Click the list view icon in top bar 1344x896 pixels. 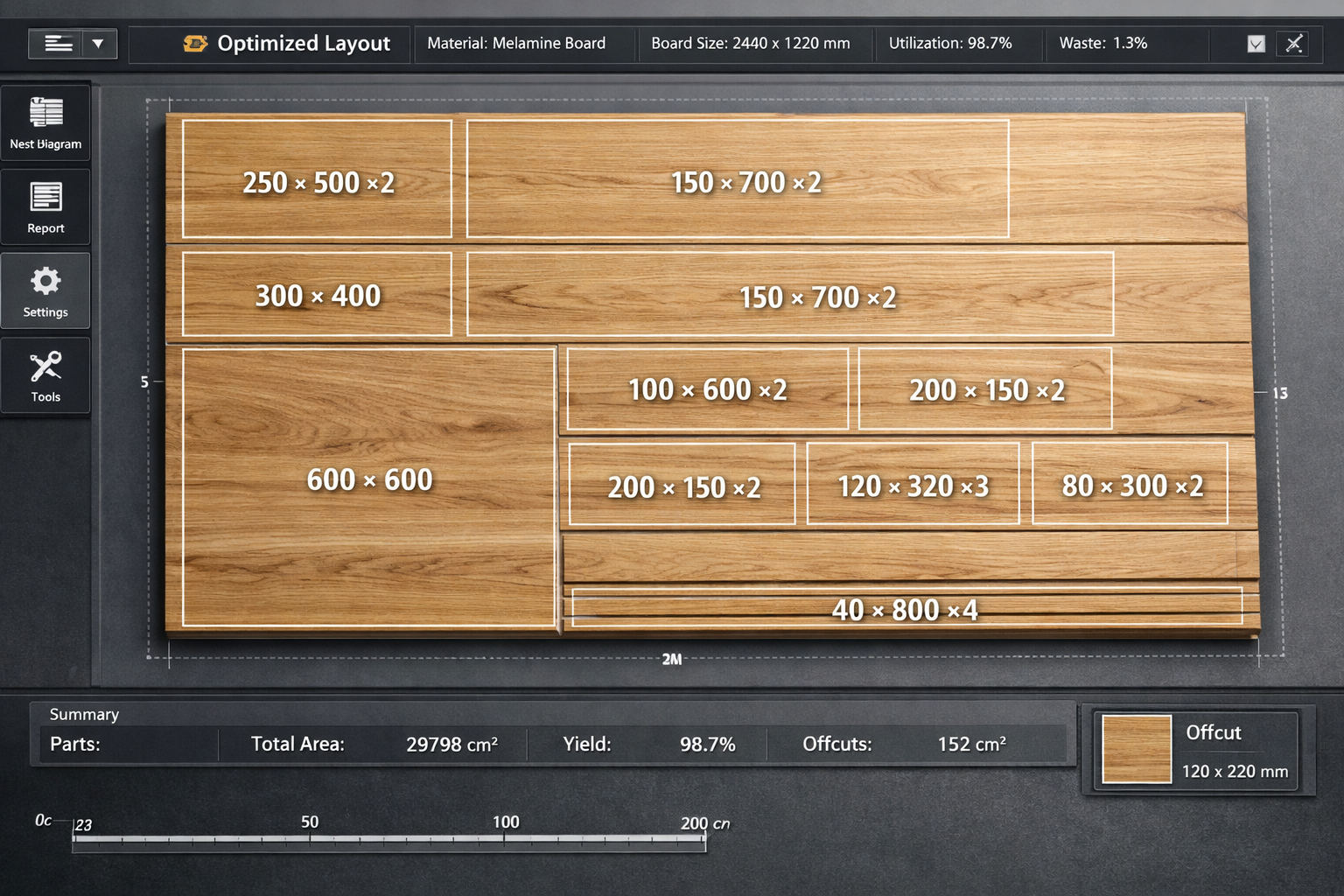coord(57,43)
